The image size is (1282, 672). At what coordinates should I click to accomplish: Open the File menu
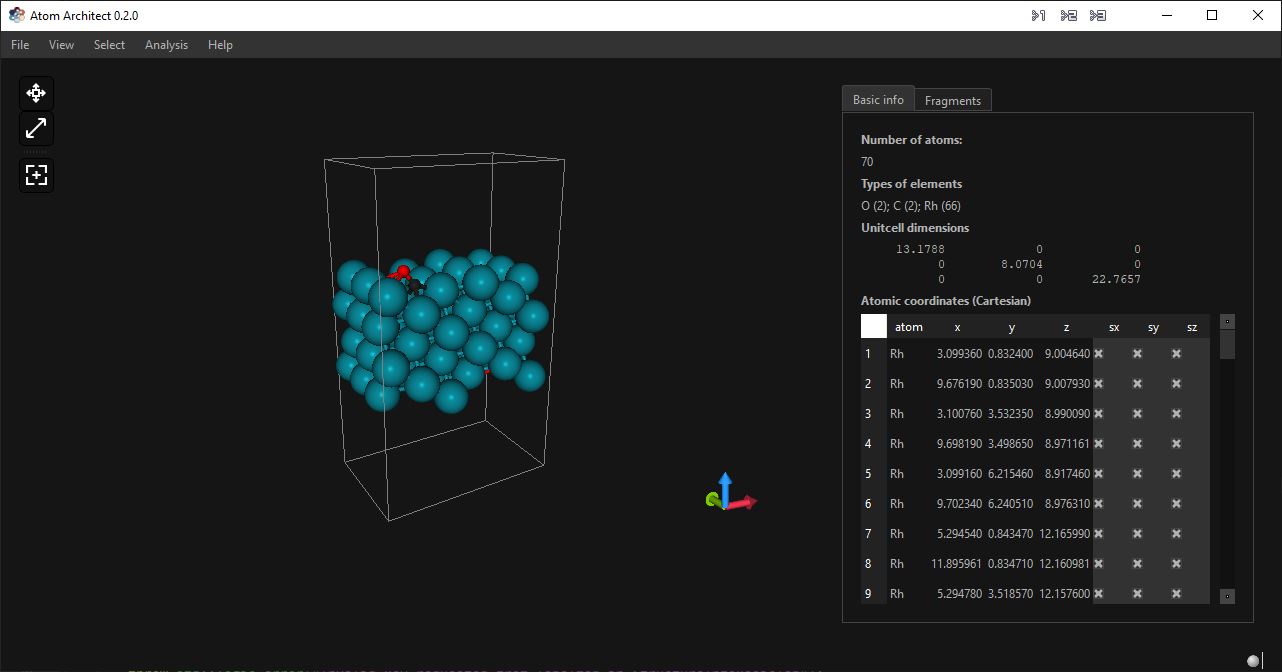click(x=19, y=45)
